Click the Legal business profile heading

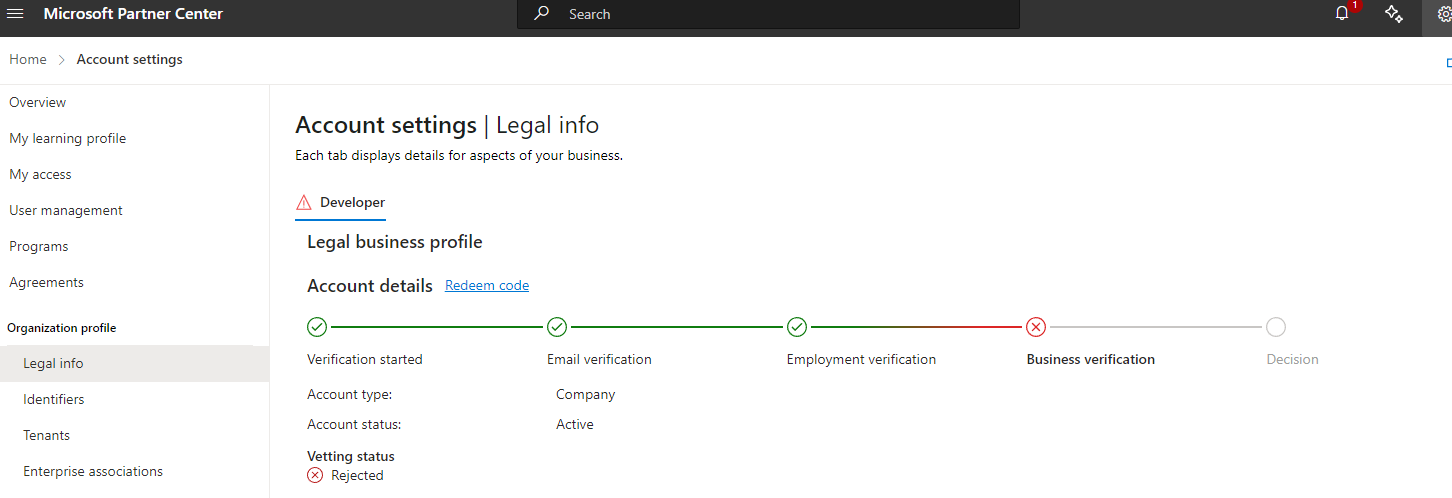tap(395, 242)
